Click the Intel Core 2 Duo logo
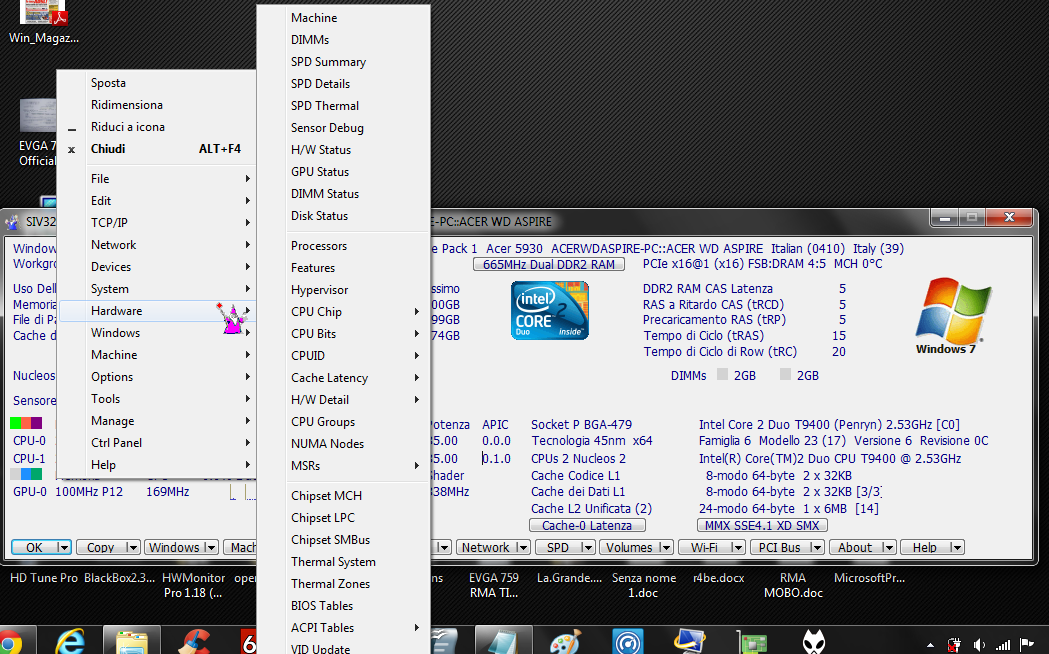This screenshot has height=654, width=1049. (549, 310)
